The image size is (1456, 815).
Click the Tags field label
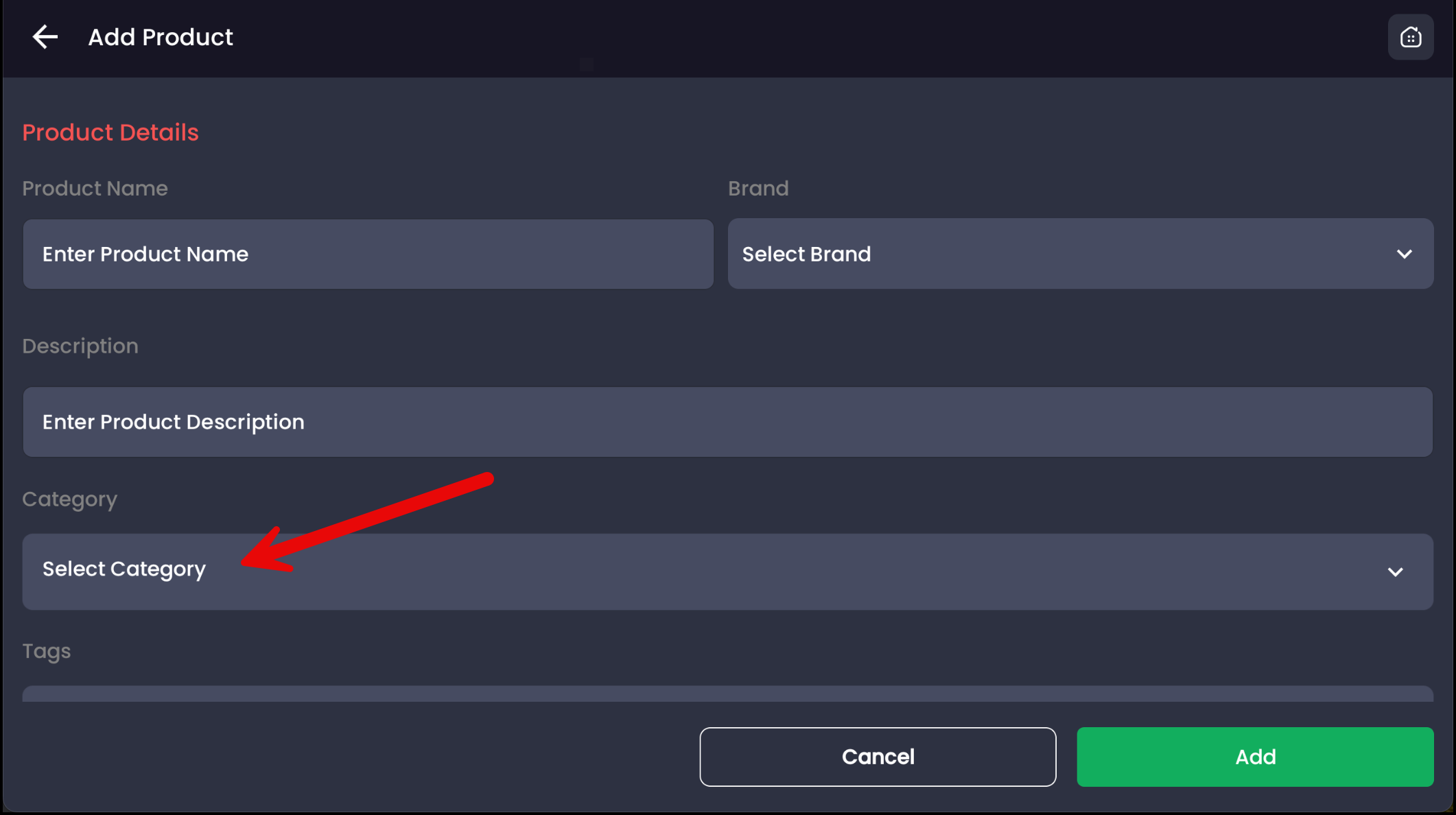point(47,651)
